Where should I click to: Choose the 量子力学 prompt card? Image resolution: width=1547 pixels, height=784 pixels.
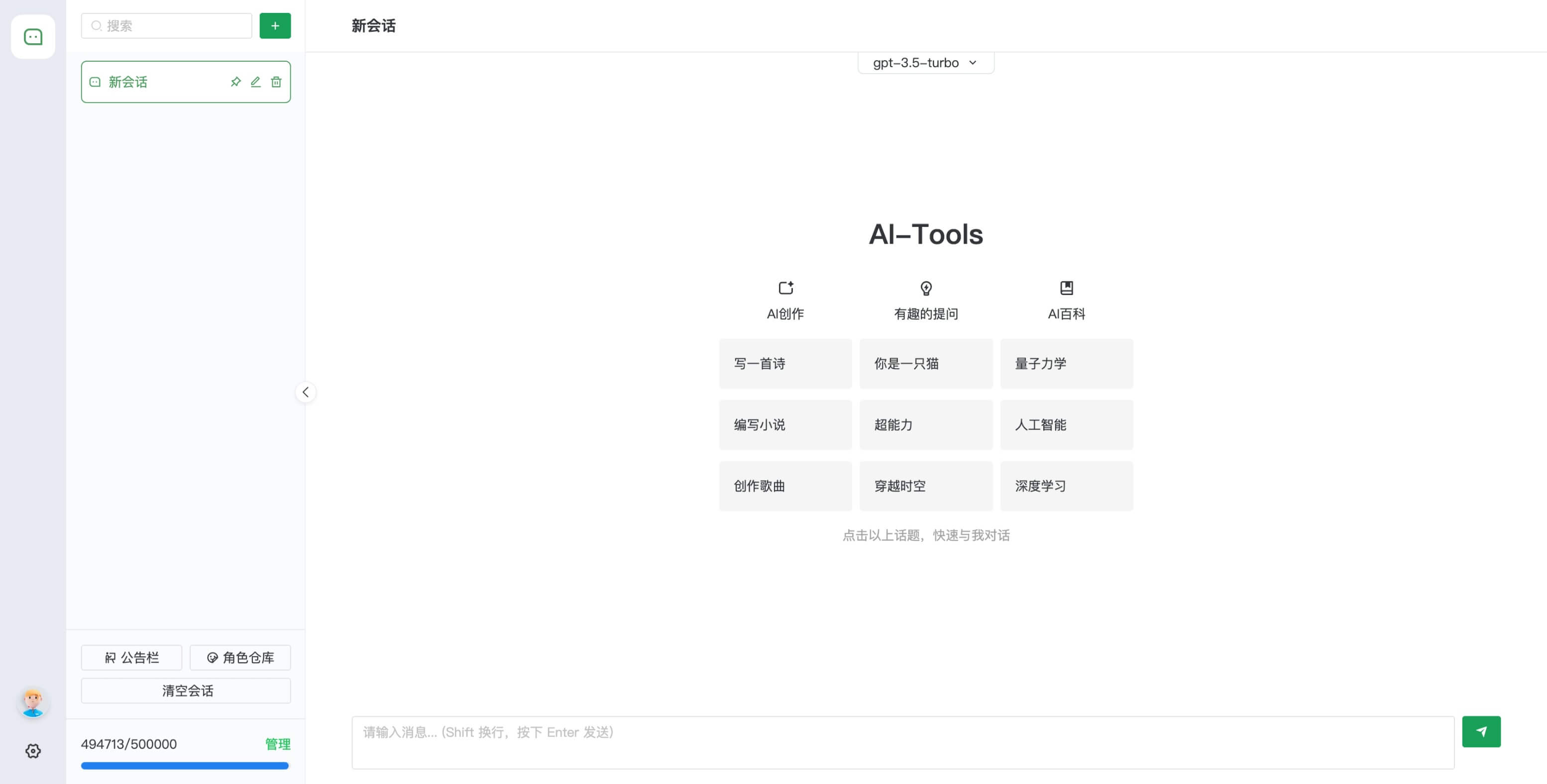(x=1066, y=363)
